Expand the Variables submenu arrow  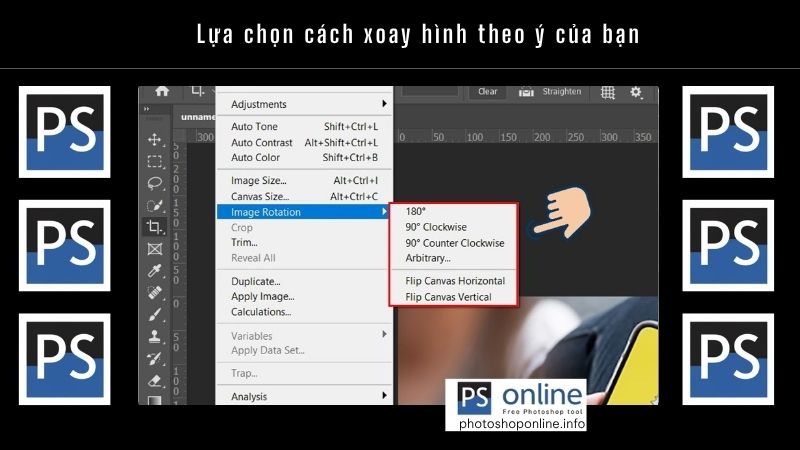tap(384, 334)
